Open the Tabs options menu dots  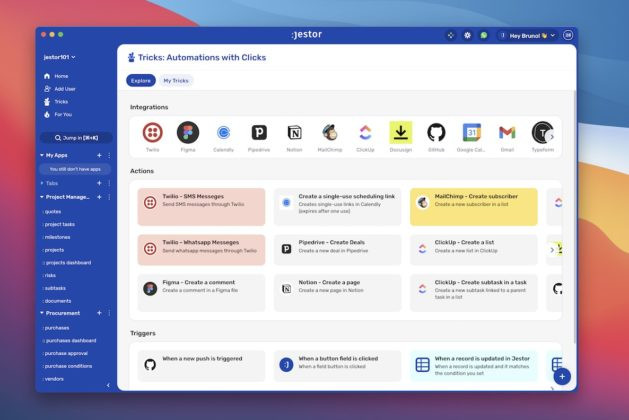[109, 183]
